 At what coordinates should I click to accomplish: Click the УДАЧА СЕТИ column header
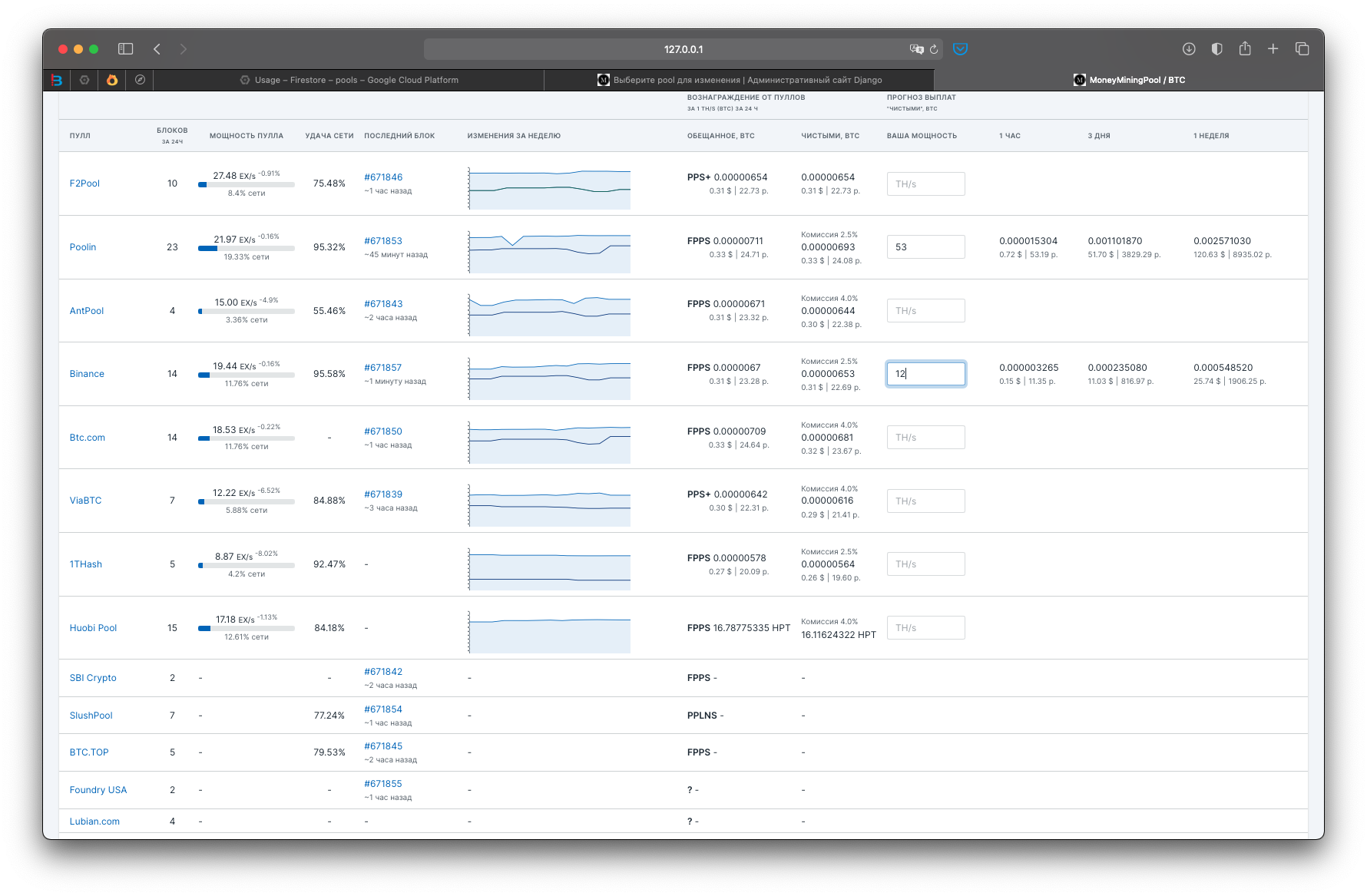[329, 136]
